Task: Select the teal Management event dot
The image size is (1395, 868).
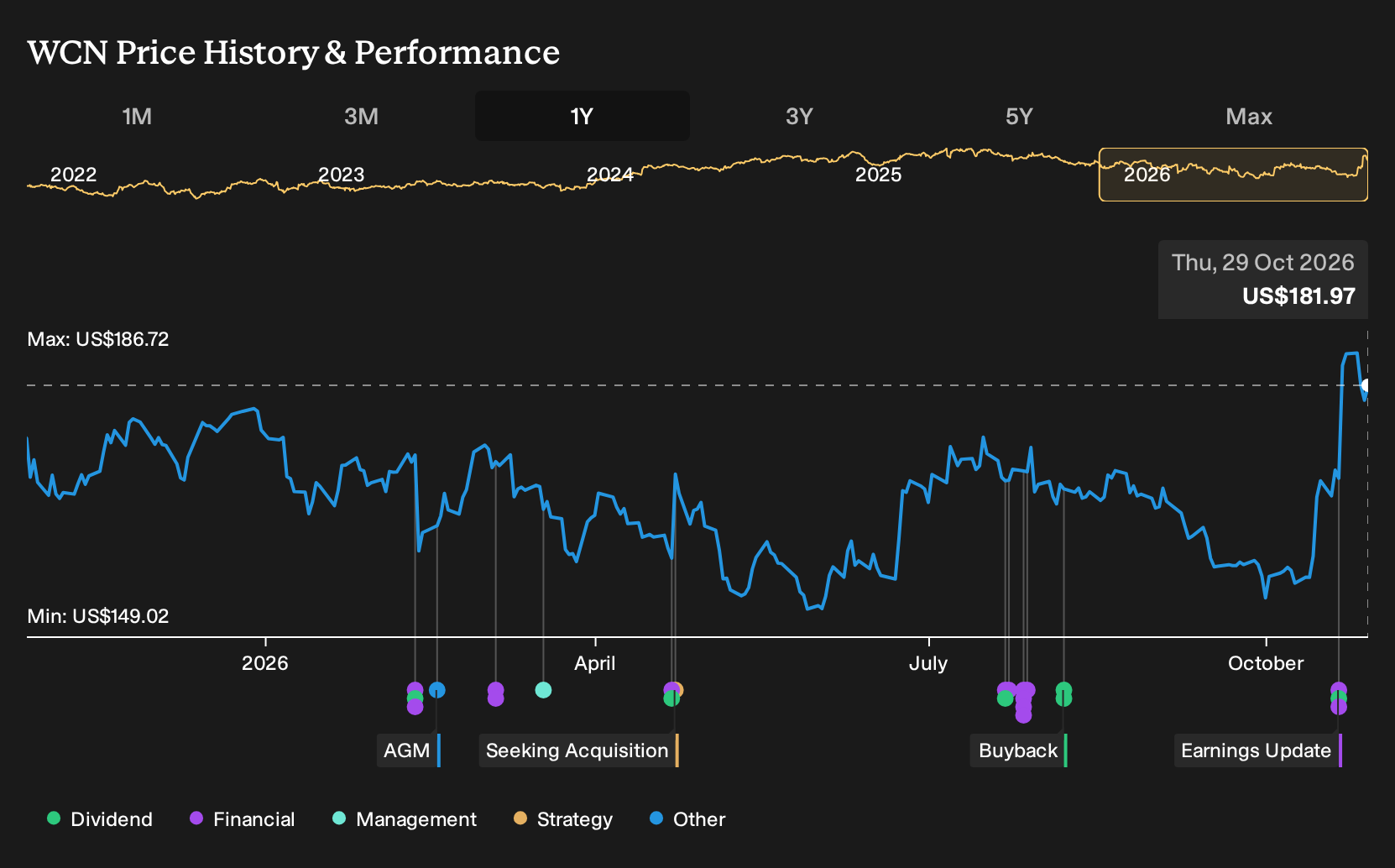Action: tap(543, 690)
